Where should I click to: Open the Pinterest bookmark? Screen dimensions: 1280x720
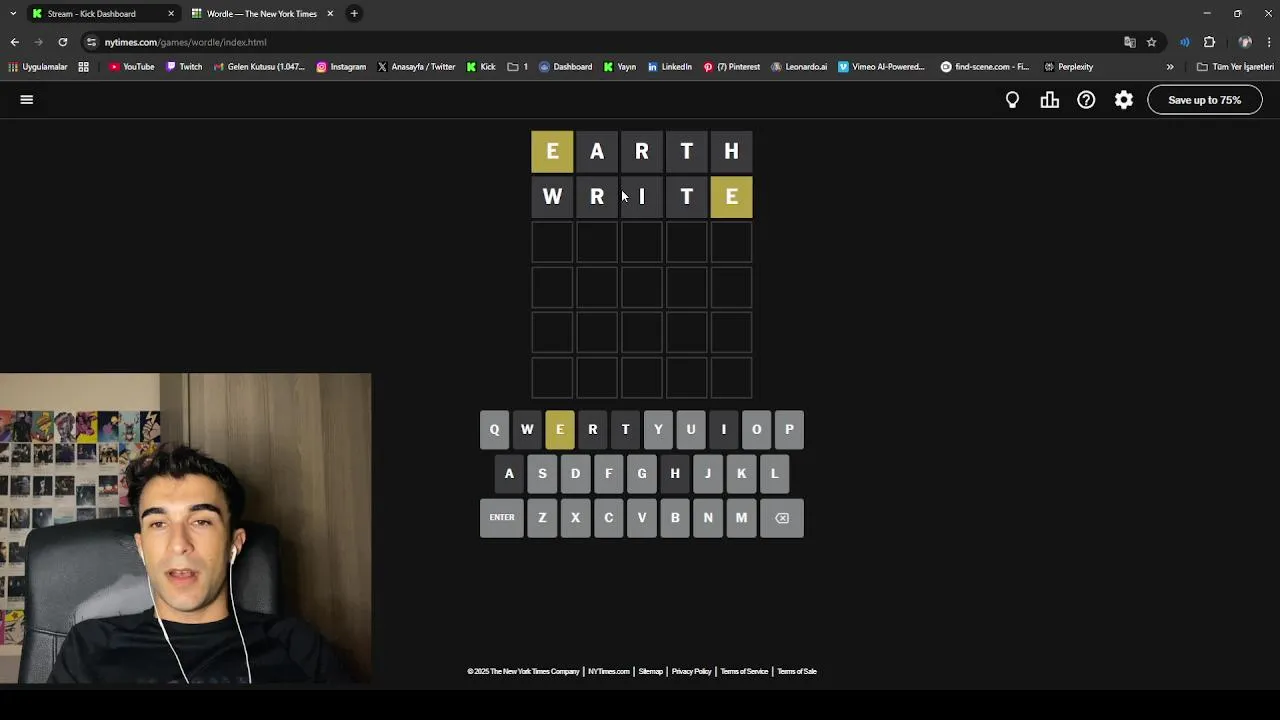point(731,67)
